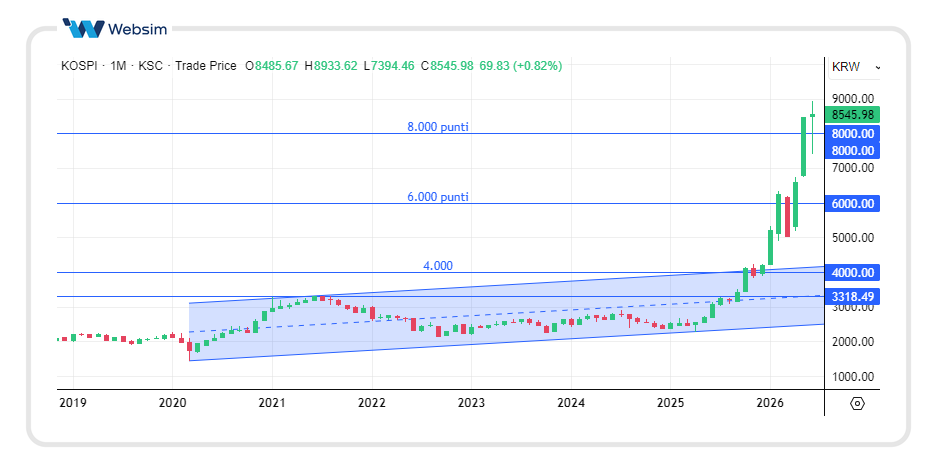
Task: Click the 2019 time axis label
Action: point(73,403)
